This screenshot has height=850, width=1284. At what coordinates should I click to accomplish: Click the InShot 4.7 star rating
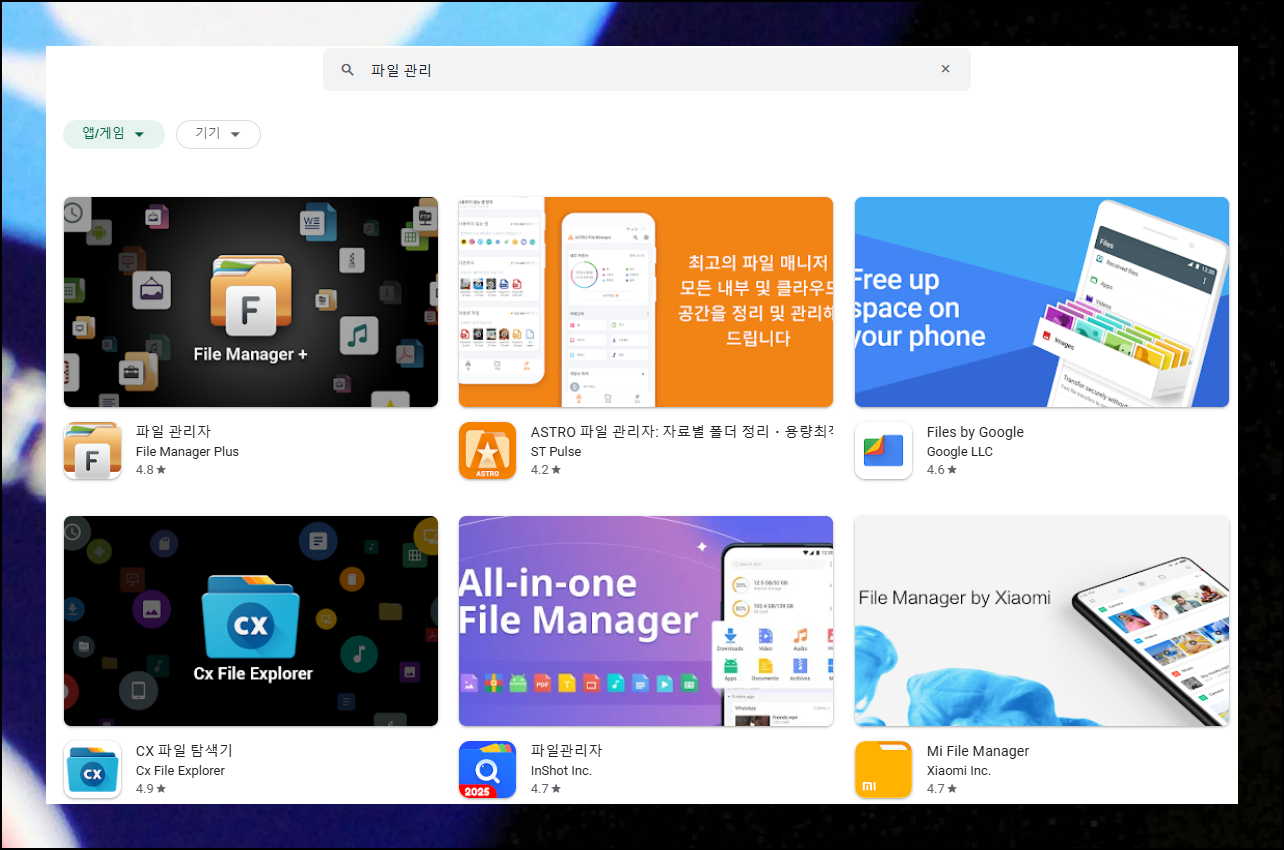click(x=546, y=788)
